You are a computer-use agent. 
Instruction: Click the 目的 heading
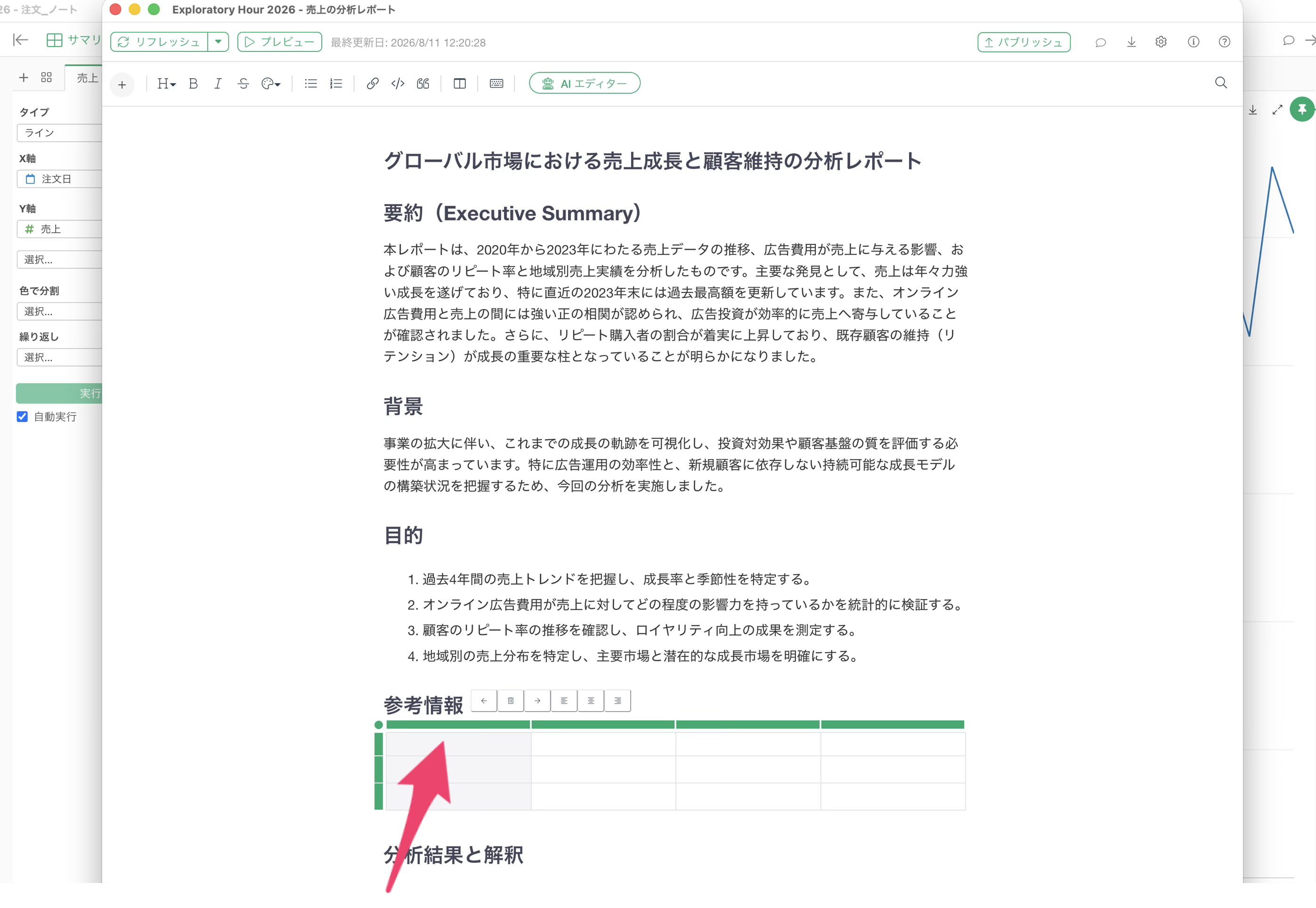point(403,535)
